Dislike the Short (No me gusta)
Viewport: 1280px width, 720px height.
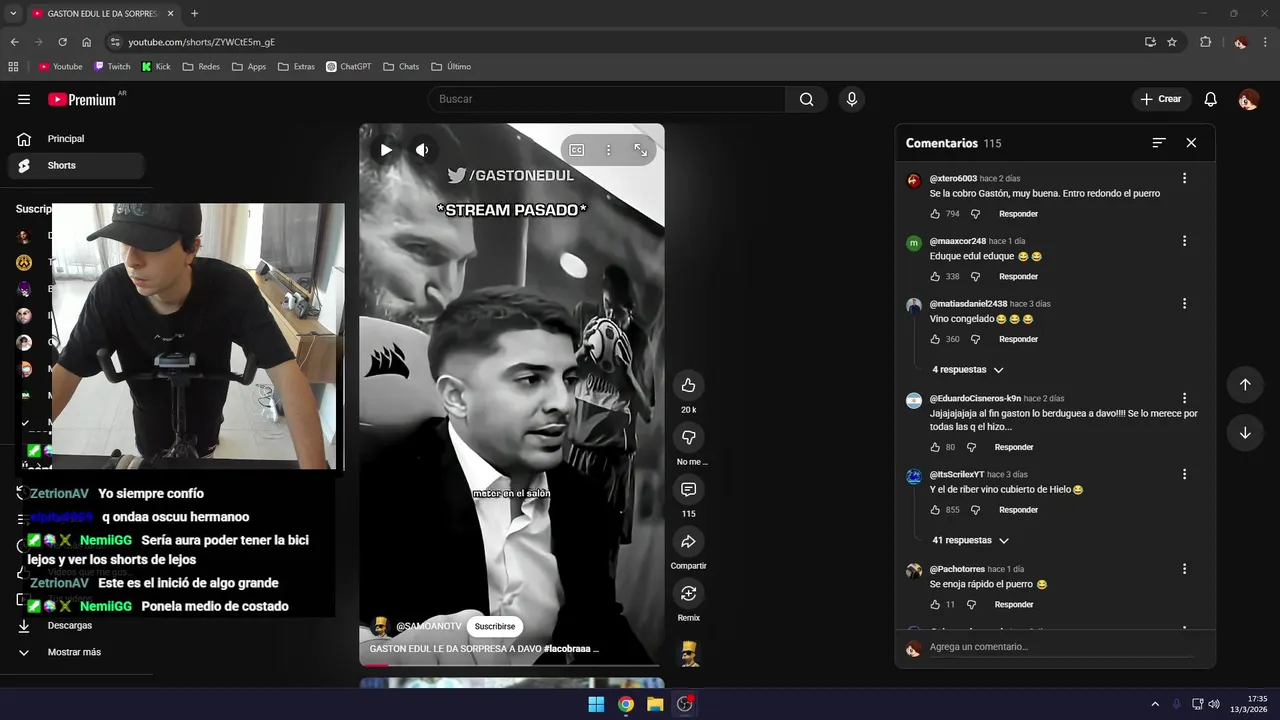click(x=688, y=437)
